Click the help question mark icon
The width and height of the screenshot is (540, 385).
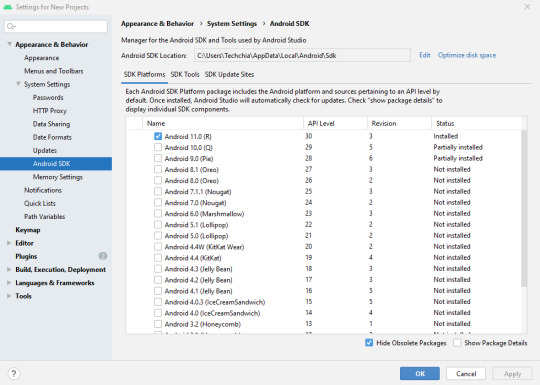[x=13, y=374]
